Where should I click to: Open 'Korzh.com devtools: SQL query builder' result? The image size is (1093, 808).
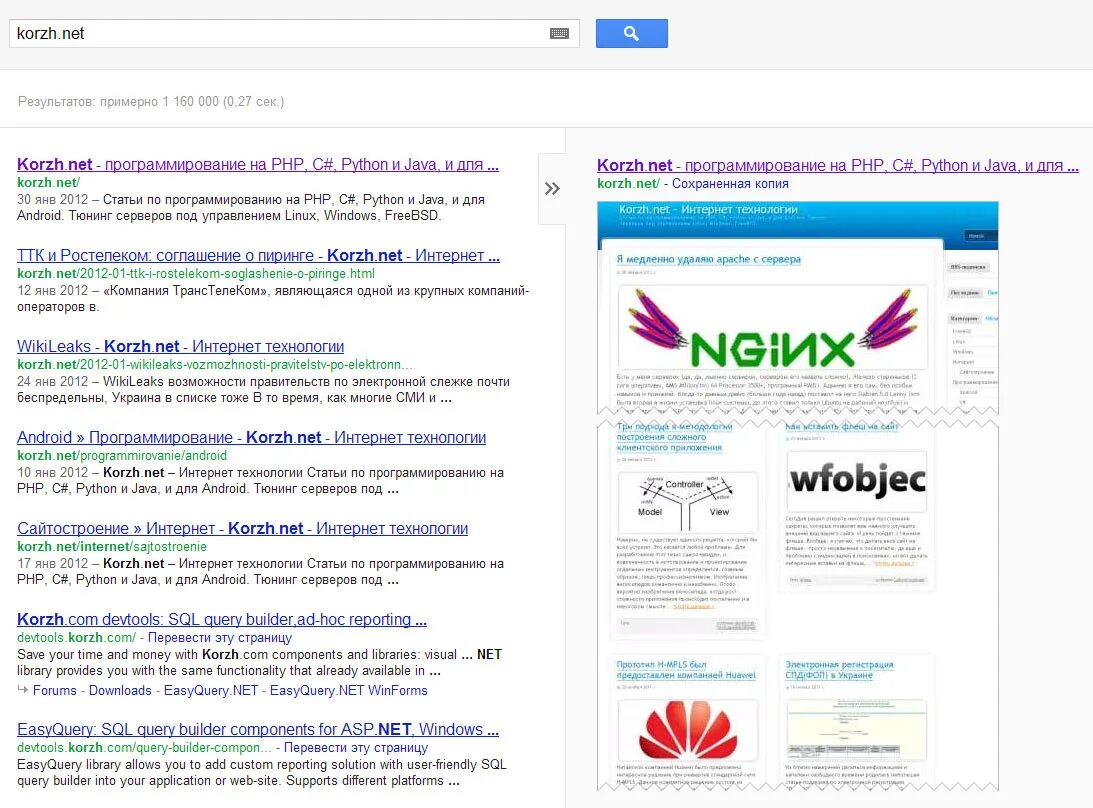click(x=222, y=620)
